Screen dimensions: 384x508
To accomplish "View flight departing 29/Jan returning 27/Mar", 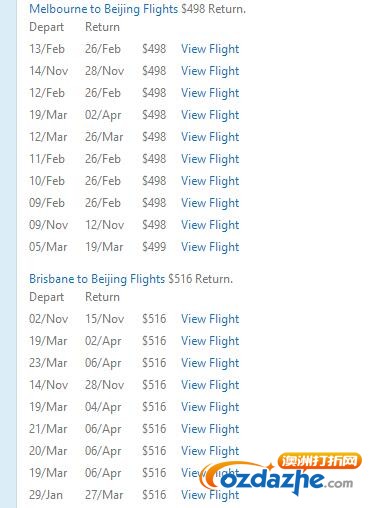I will pyautogui.click(x=210, y=495).
